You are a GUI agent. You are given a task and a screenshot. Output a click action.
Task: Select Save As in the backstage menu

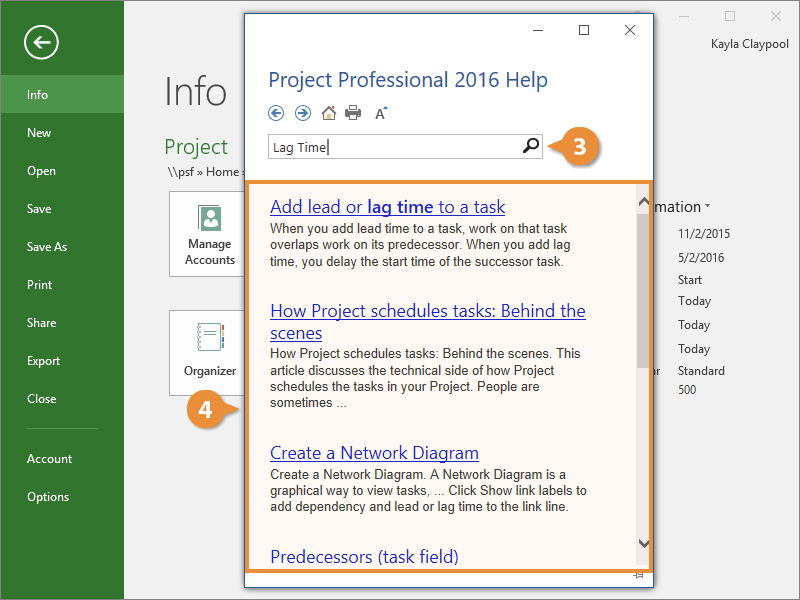click(x=47, y=247)
